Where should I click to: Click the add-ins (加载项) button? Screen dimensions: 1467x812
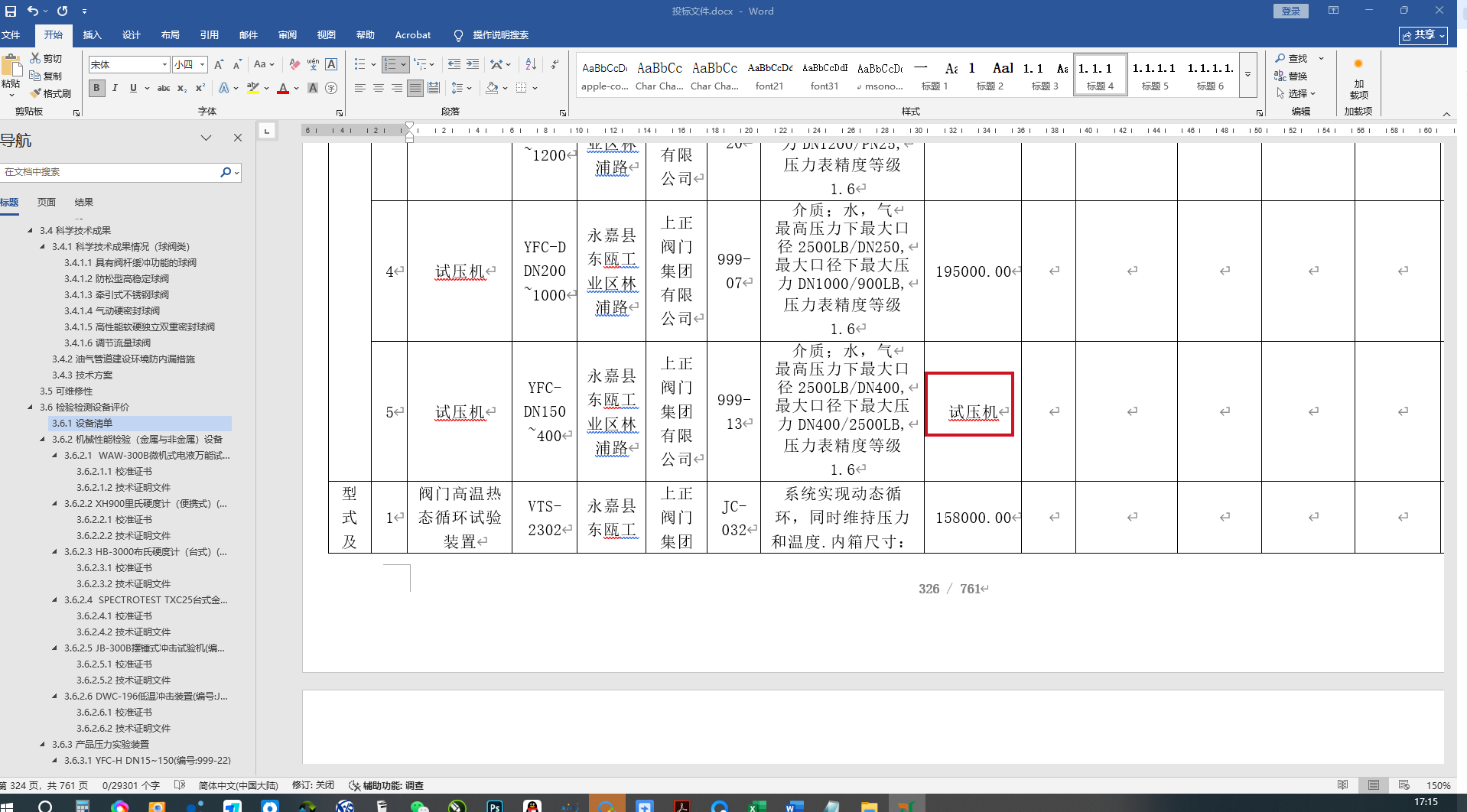[1358, 79]
